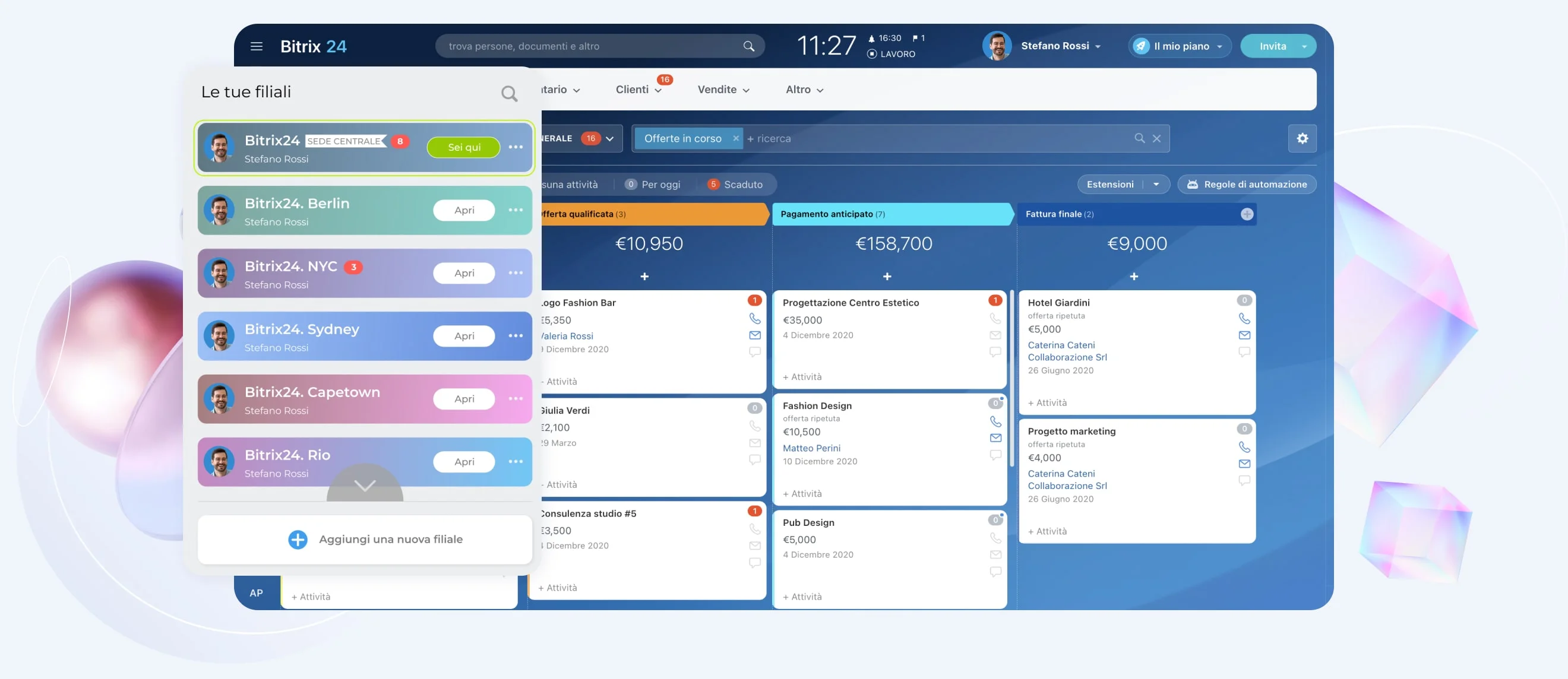This screenshot has height=679, width=1568.
Task: Add a deal in Fattura finale column
Action: click(x=1133, y=277)
